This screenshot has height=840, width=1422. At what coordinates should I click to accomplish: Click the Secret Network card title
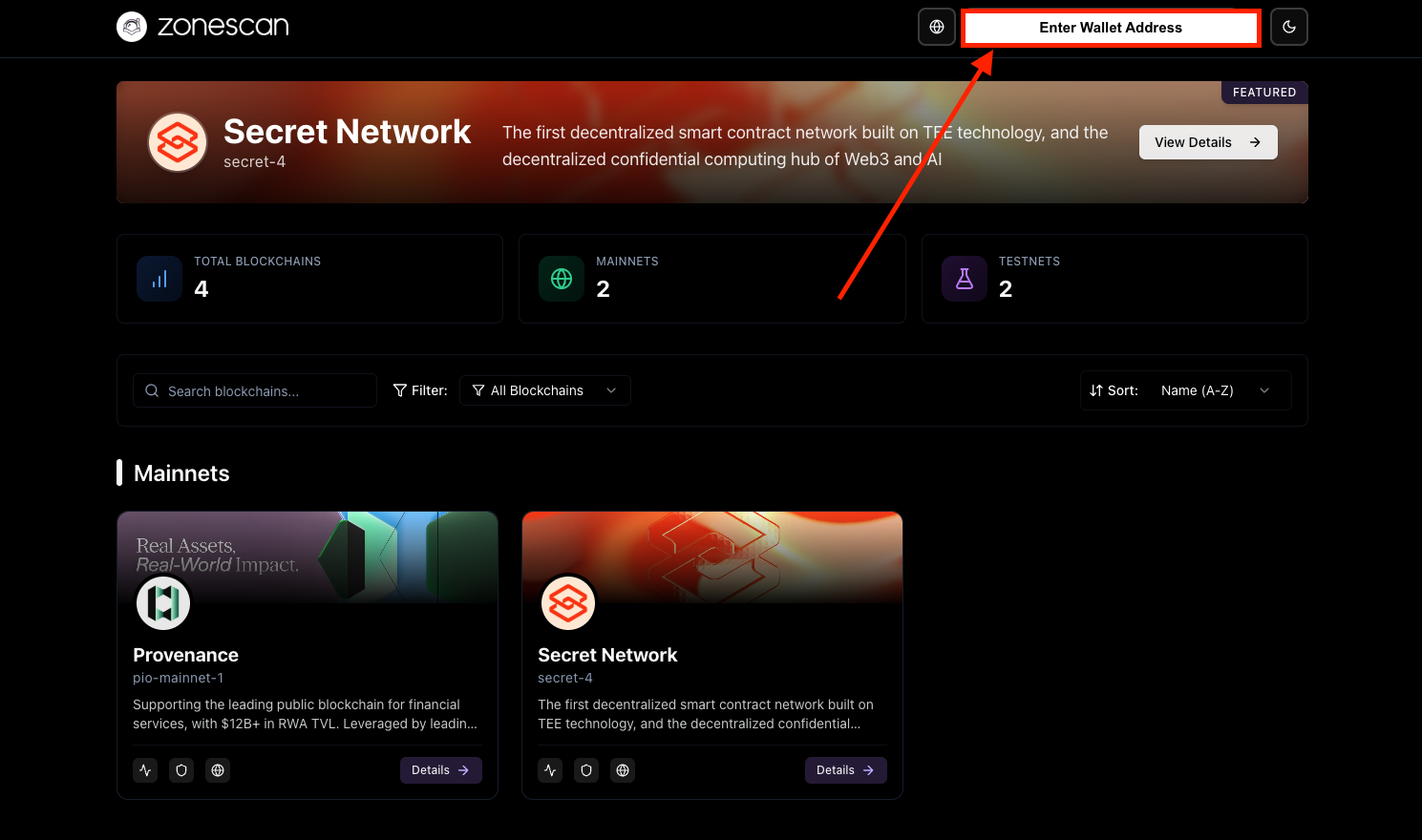[x=607, y=655]
